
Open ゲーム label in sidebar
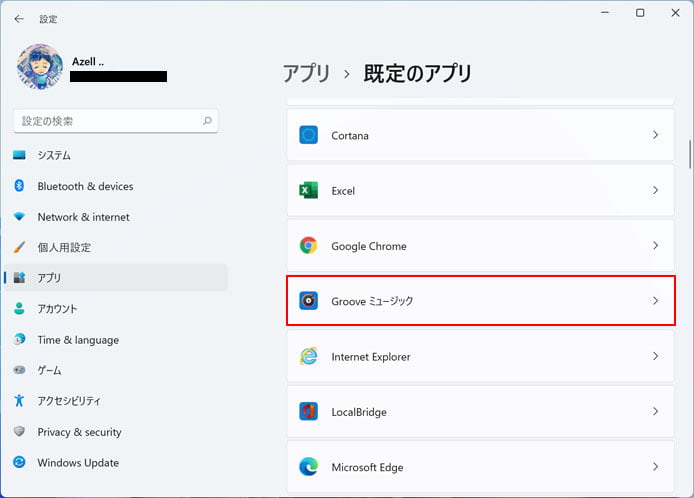[x=49, y=370]
